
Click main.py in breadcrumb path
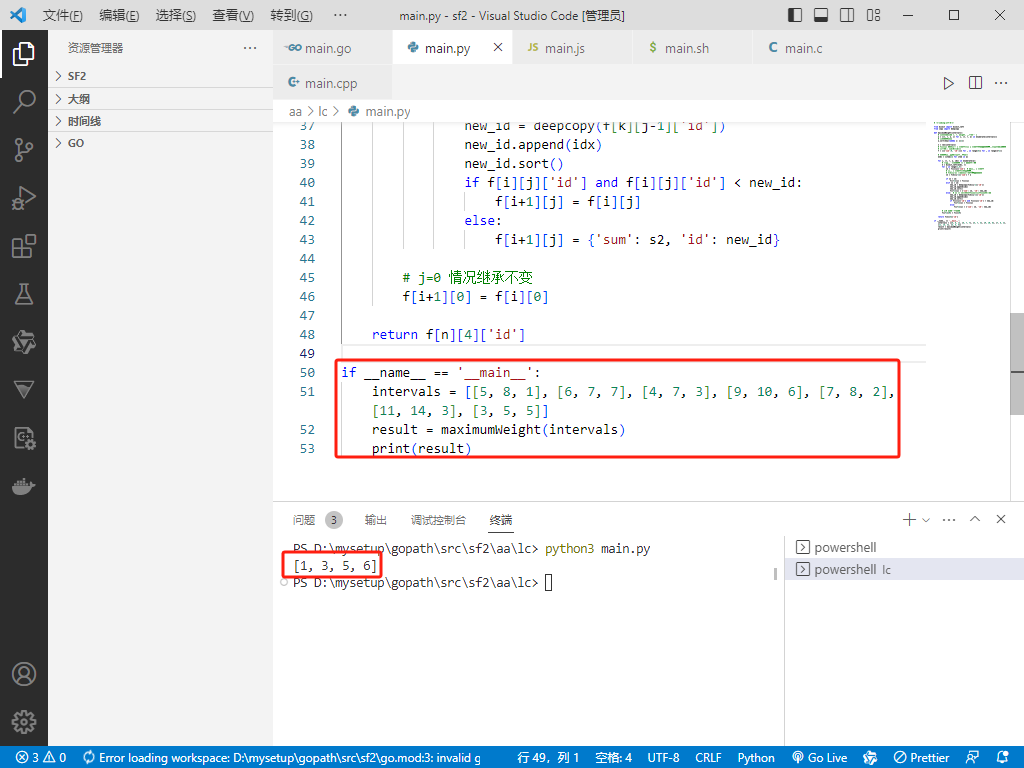pyautogui.click(x=387, y=112)
